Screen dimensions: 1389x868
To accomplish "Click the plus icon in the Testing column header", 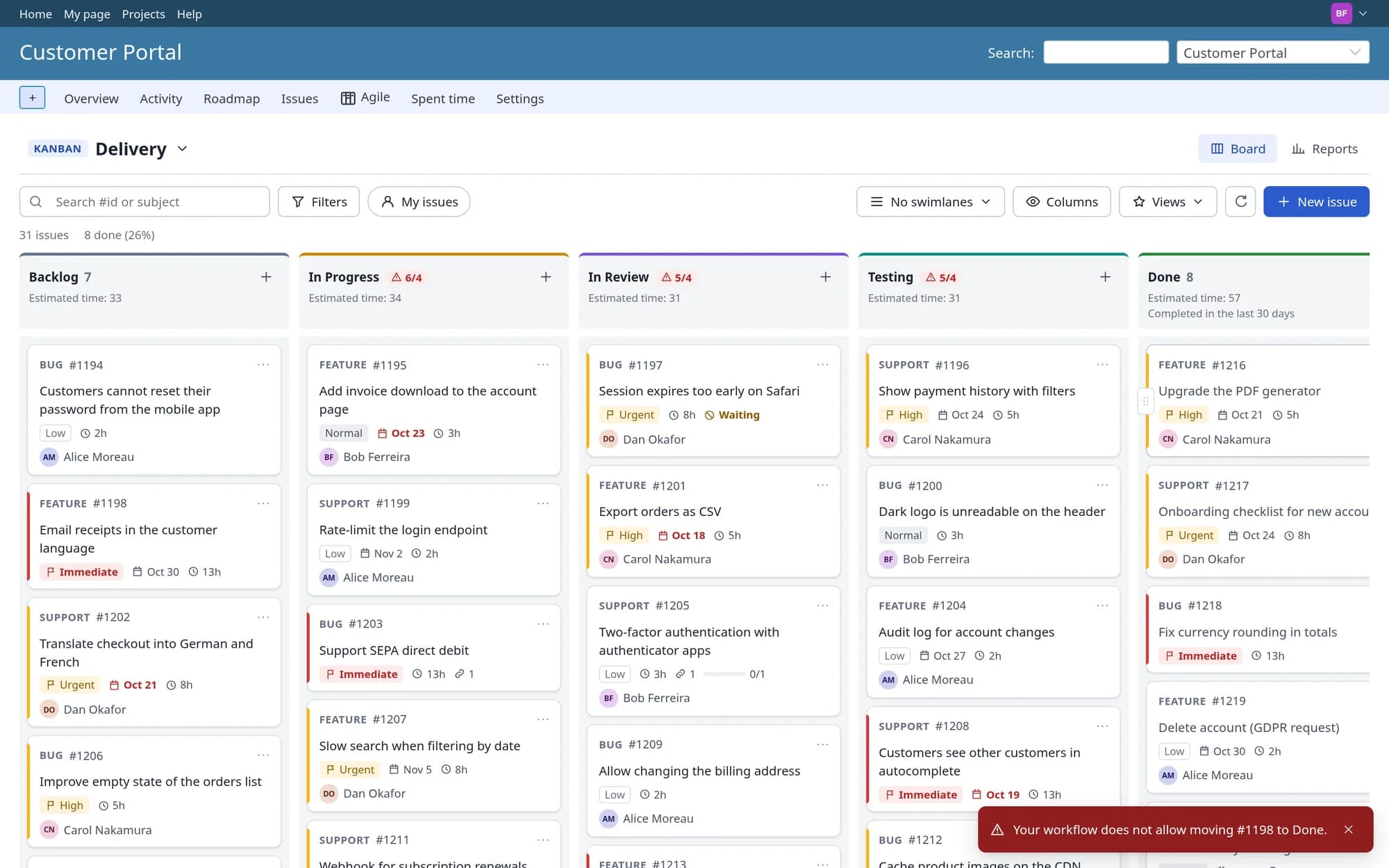I will 1106,277.
